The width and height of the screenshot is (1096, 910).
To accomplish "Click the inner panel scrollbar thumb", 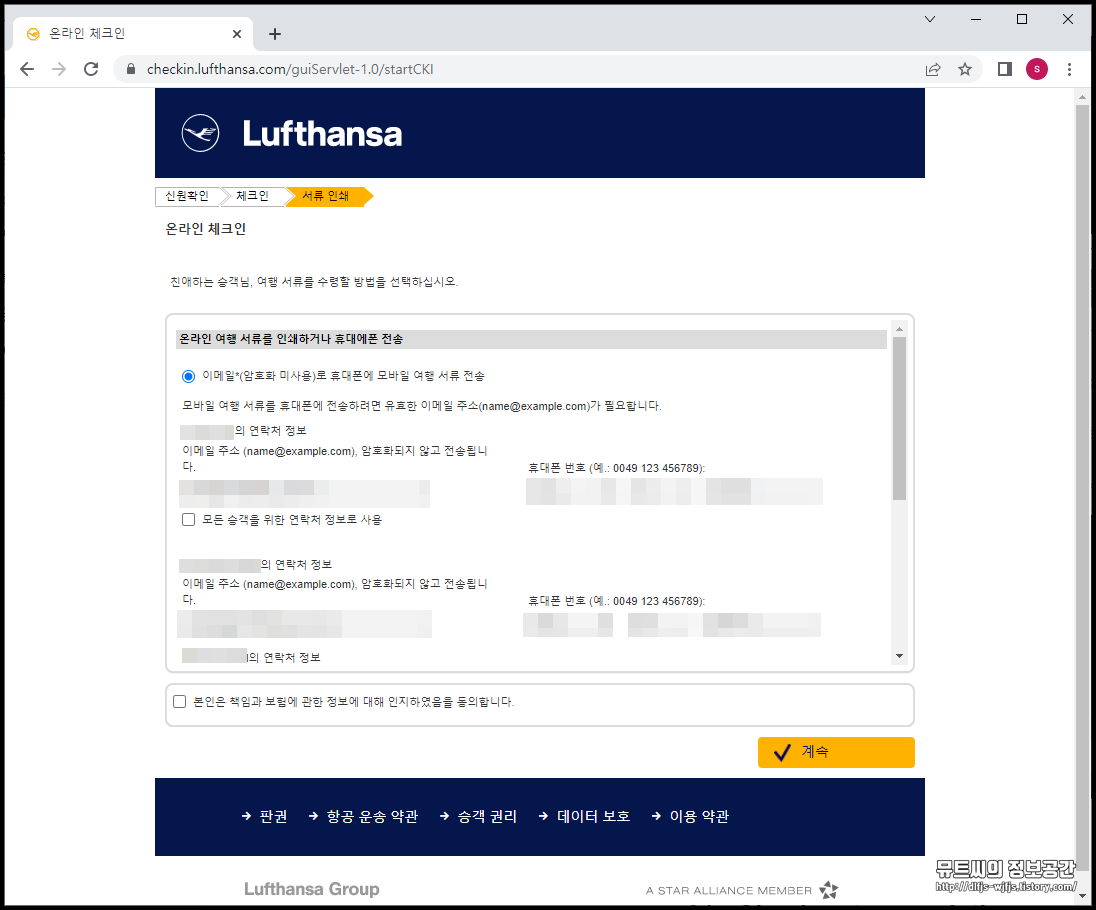I will click(900, 419).
